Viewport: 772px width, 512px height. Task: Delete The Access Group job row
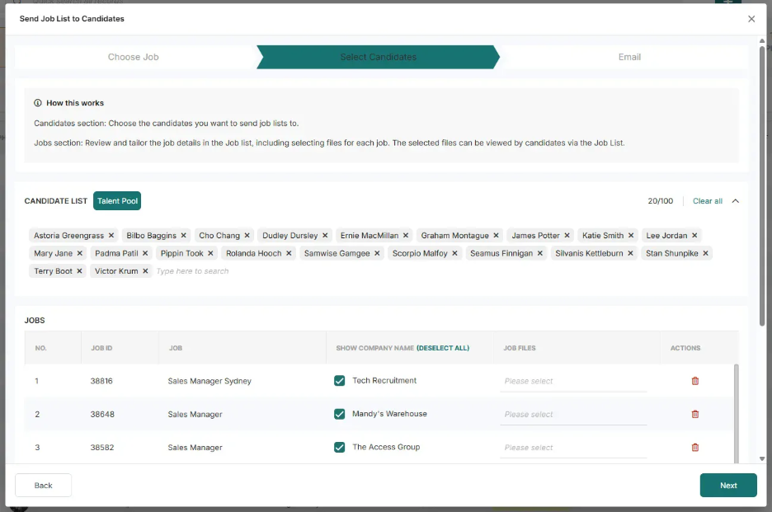click(x=695, y=448)
